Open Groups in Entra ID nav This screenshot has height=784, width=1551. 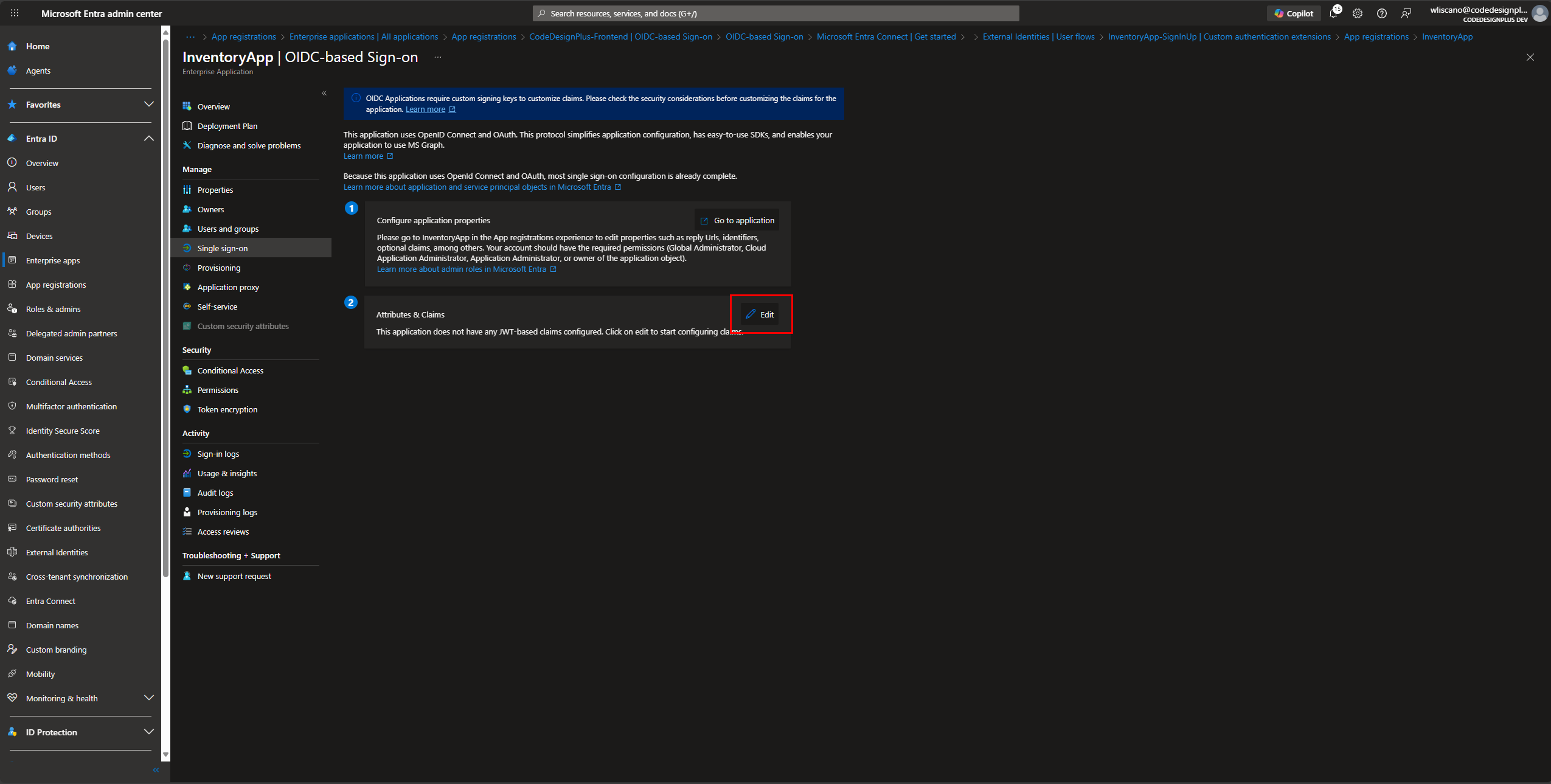click(x=38, y=212)
